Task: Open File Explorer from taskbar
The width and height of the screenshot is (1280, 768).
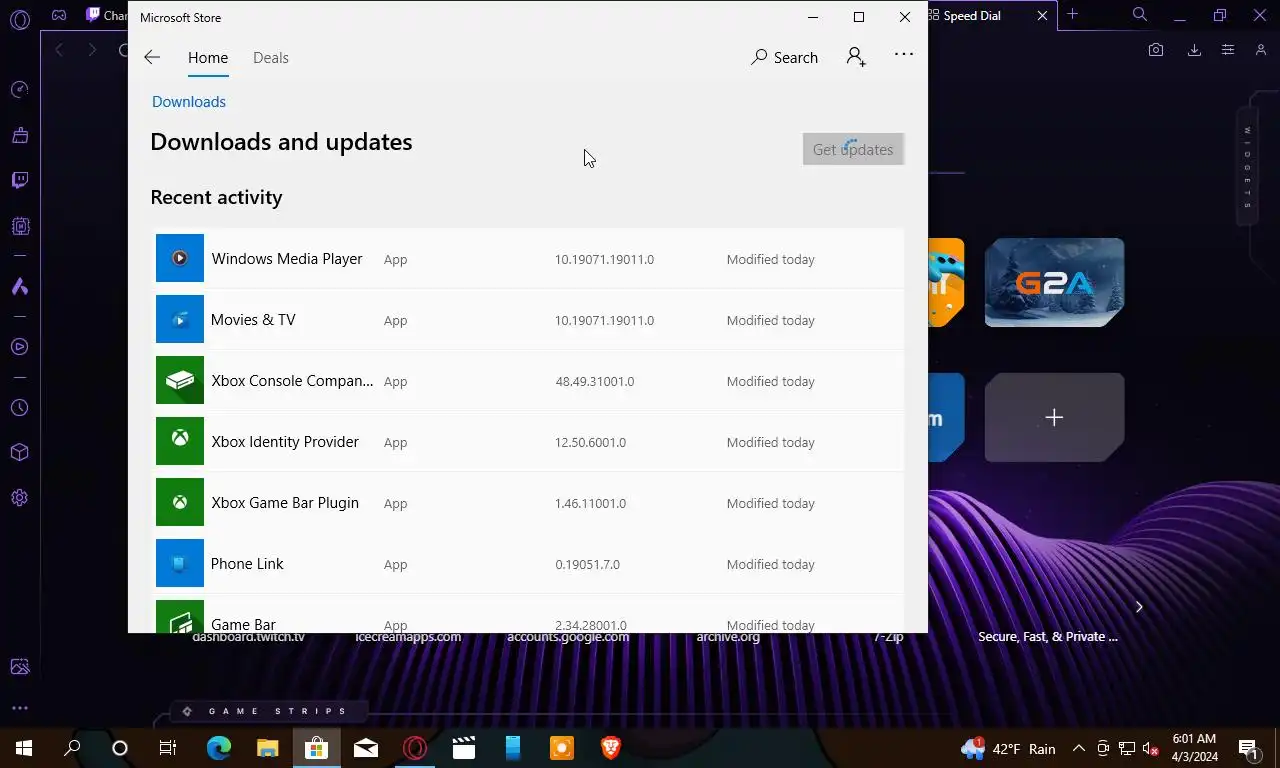Action: click(x=267, y=748)
